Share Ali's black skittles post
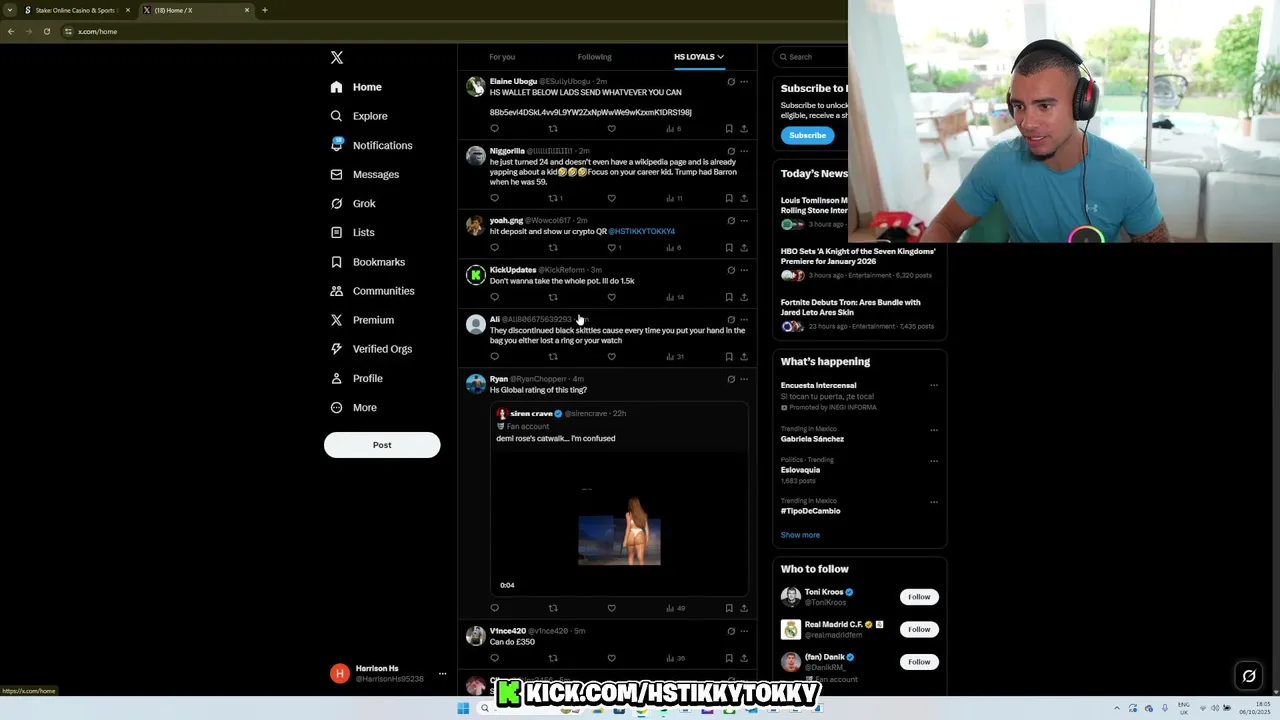This screenshot has width=1280, height=720. [743, 356]
